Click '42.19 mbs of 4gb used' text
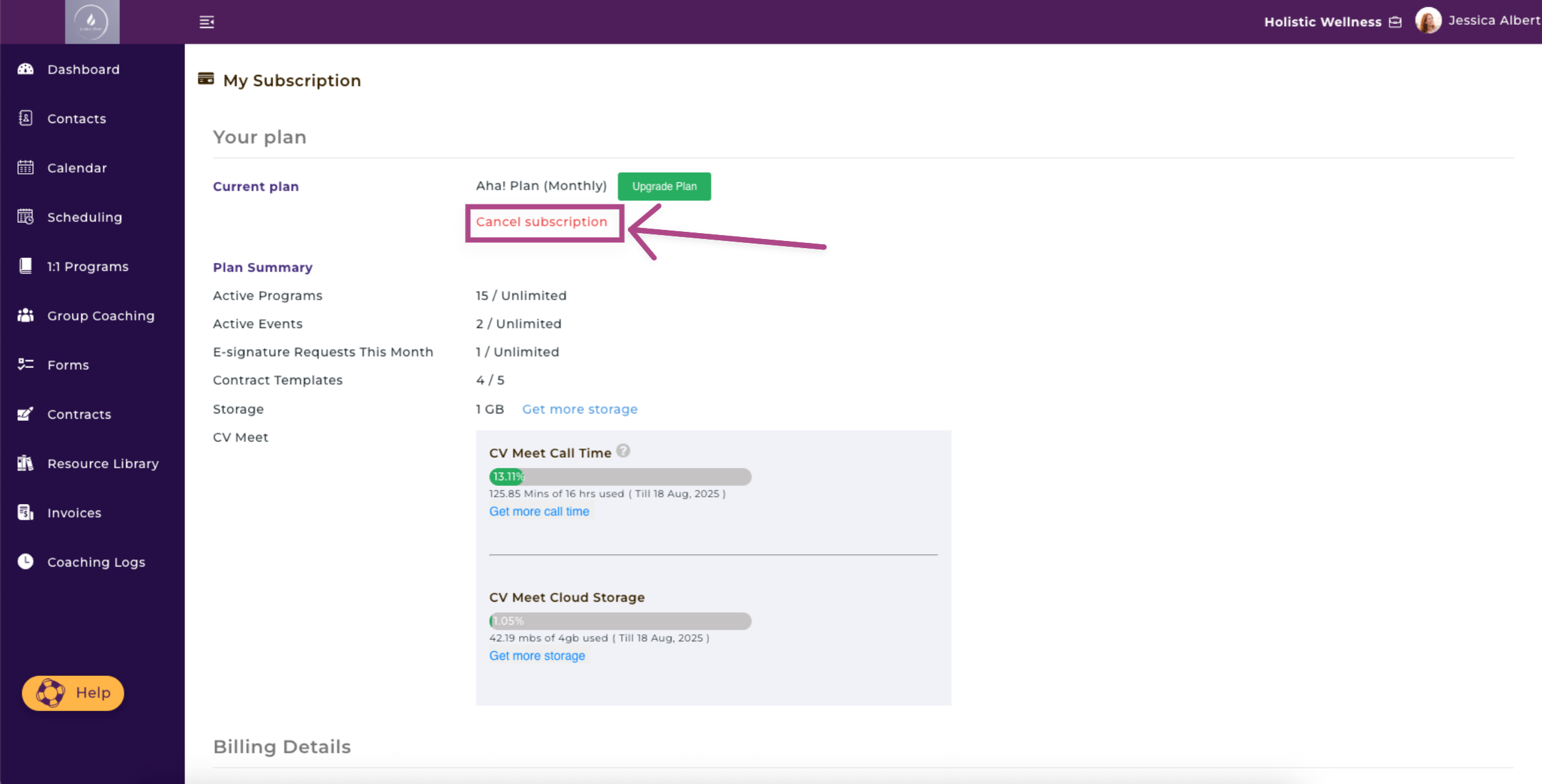Screen dimensions: 1542x784 pyautogui.click(x=548, y=638)
